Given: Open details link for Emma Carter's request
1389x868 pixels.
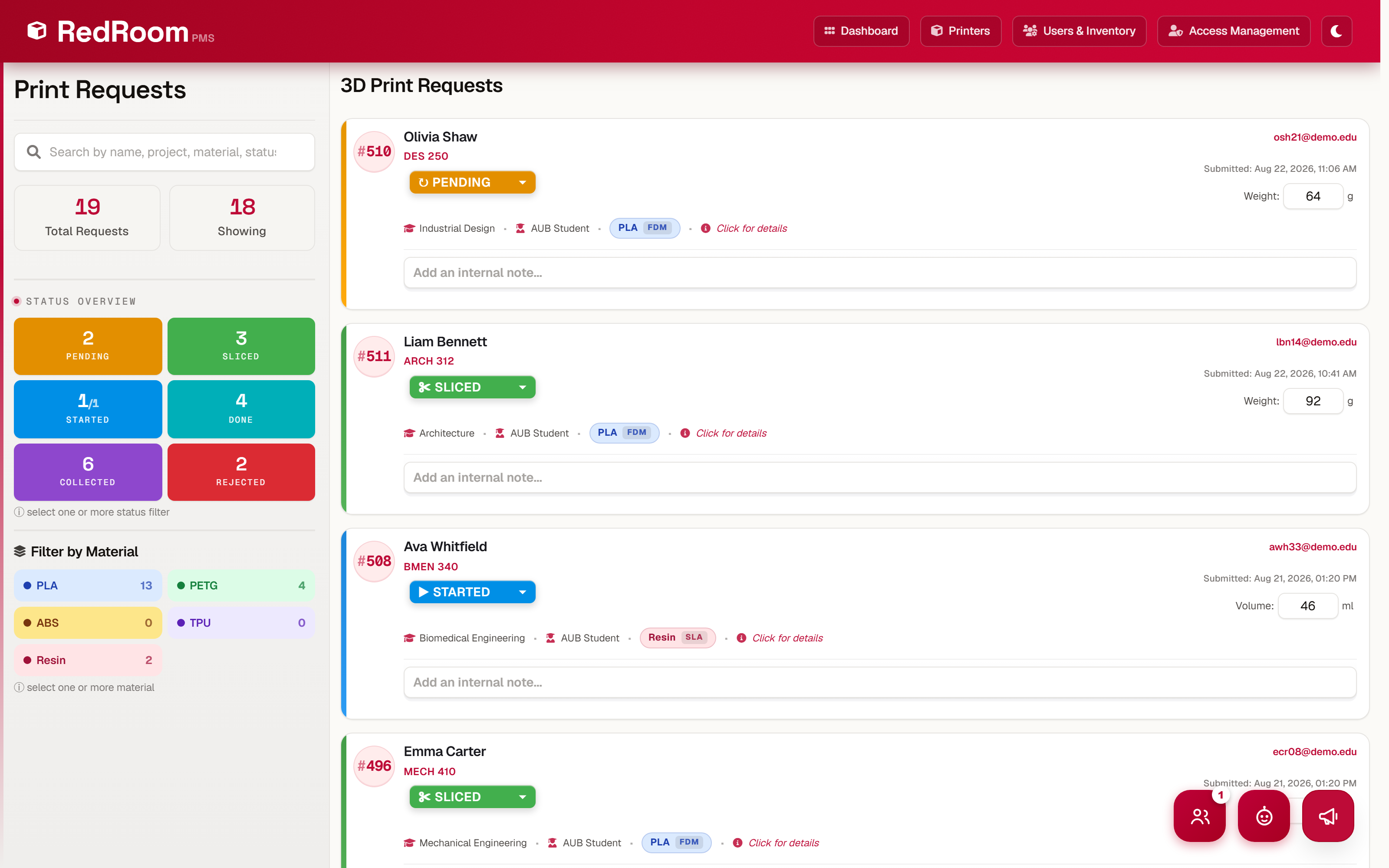Looking at the screenshot, I should tap(783, 843).
